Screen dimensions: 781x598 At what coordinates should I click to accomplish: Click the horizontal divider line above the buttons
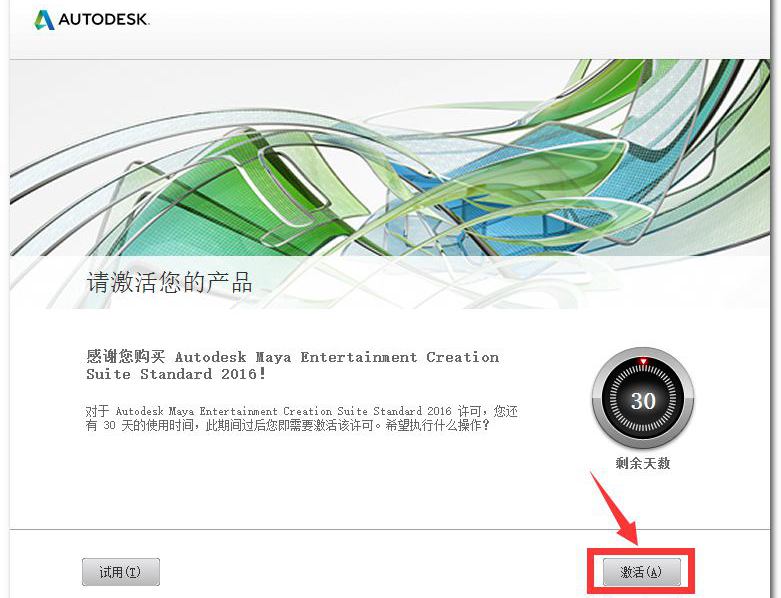click(390, 529)
